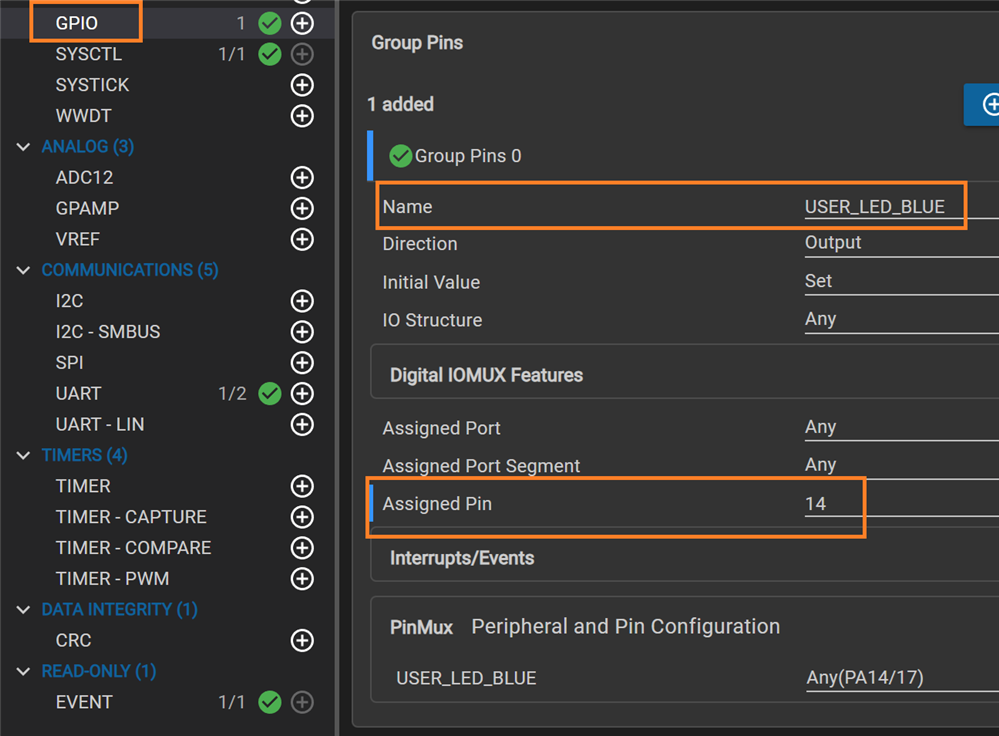
Task: Open the TIMERS (4) category label
Action: click(85, 456)
